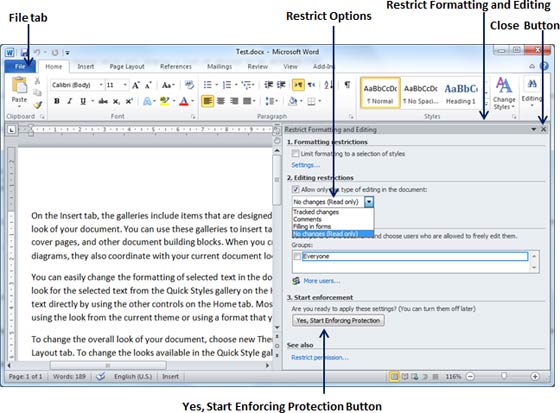The width and height of the screenshot is (560, 413).
Task: Click Grow Font icon
Action: [x=136, y=85]
